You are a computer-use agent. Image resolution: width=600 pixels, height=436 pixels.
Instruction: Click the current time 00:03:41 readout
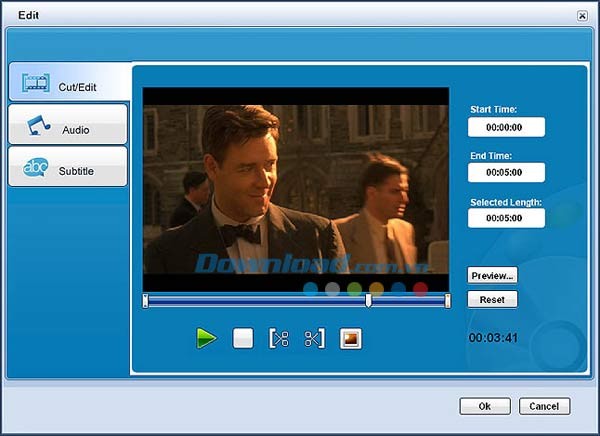[493, 338]
